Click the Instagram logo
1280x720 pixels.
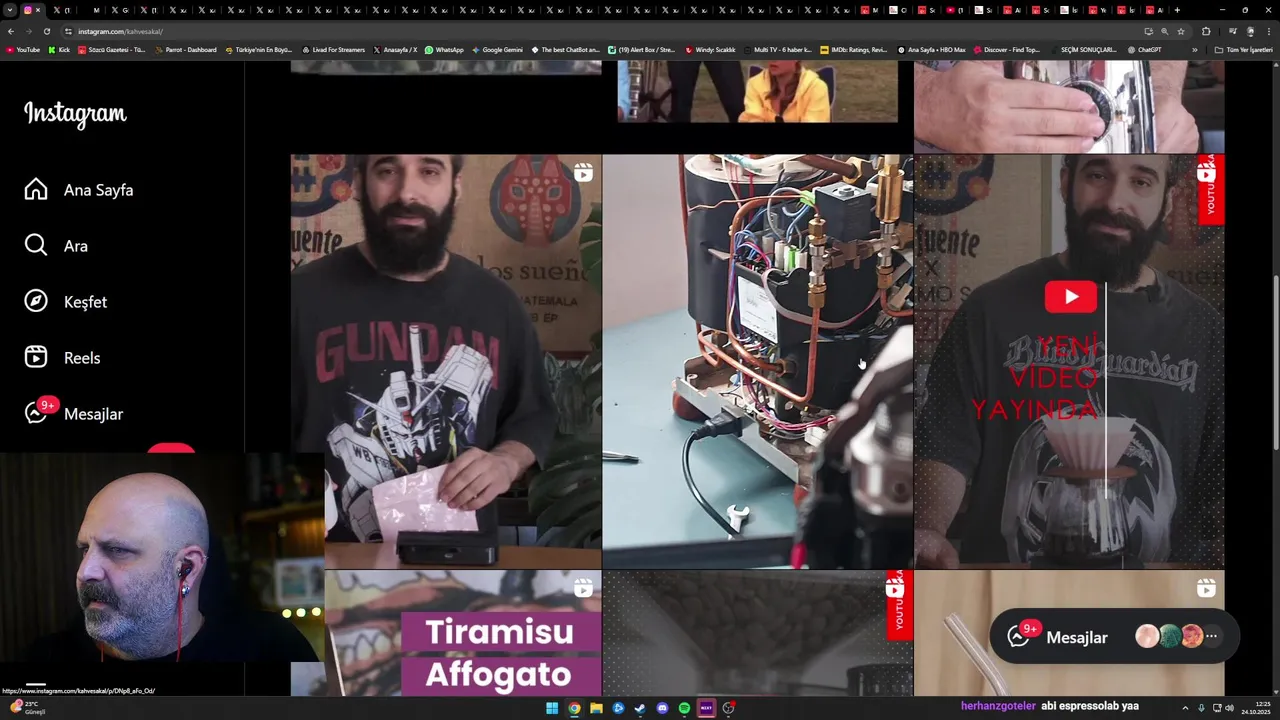75,114
